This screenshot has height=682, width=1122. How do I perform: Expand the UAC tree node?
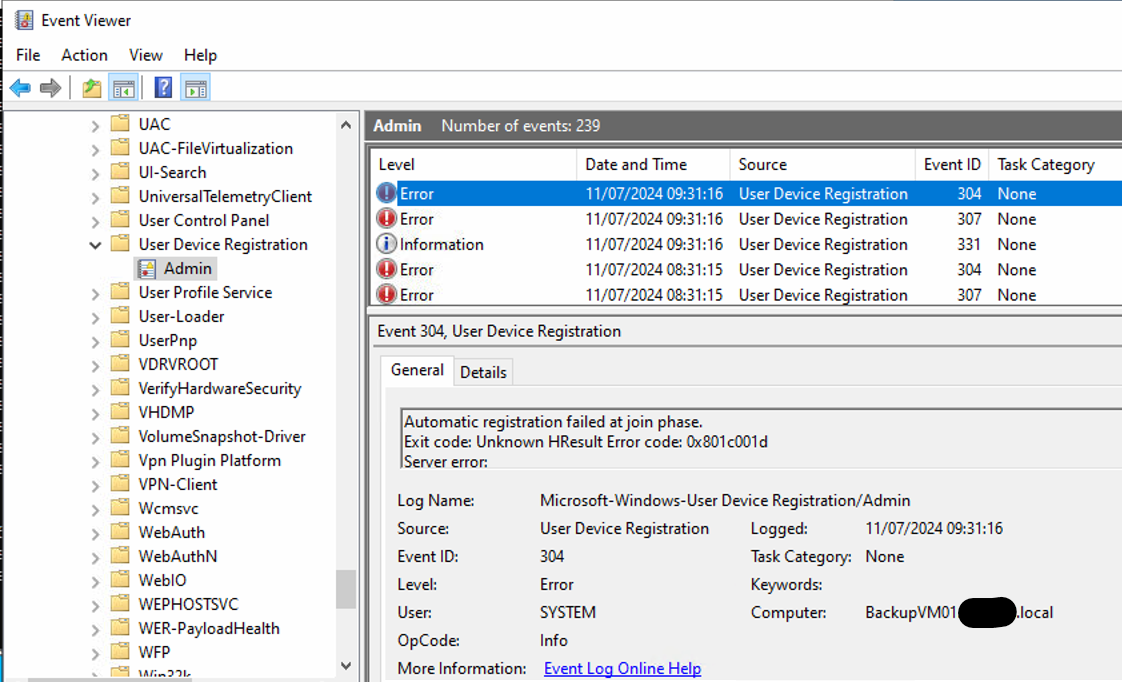click(95, 125)
